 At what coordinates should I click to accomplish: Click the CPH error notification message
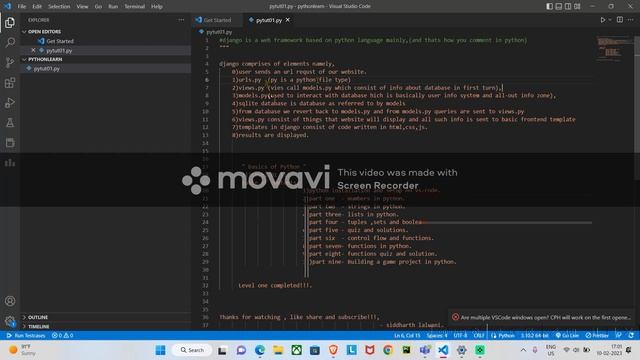point(545,317)
